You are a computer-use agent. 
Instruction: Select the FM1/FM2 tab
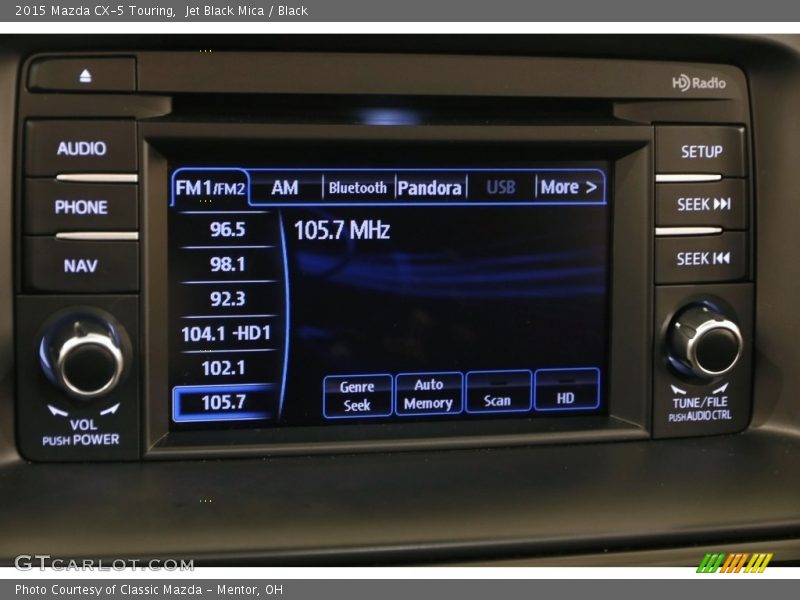point(210,188)
